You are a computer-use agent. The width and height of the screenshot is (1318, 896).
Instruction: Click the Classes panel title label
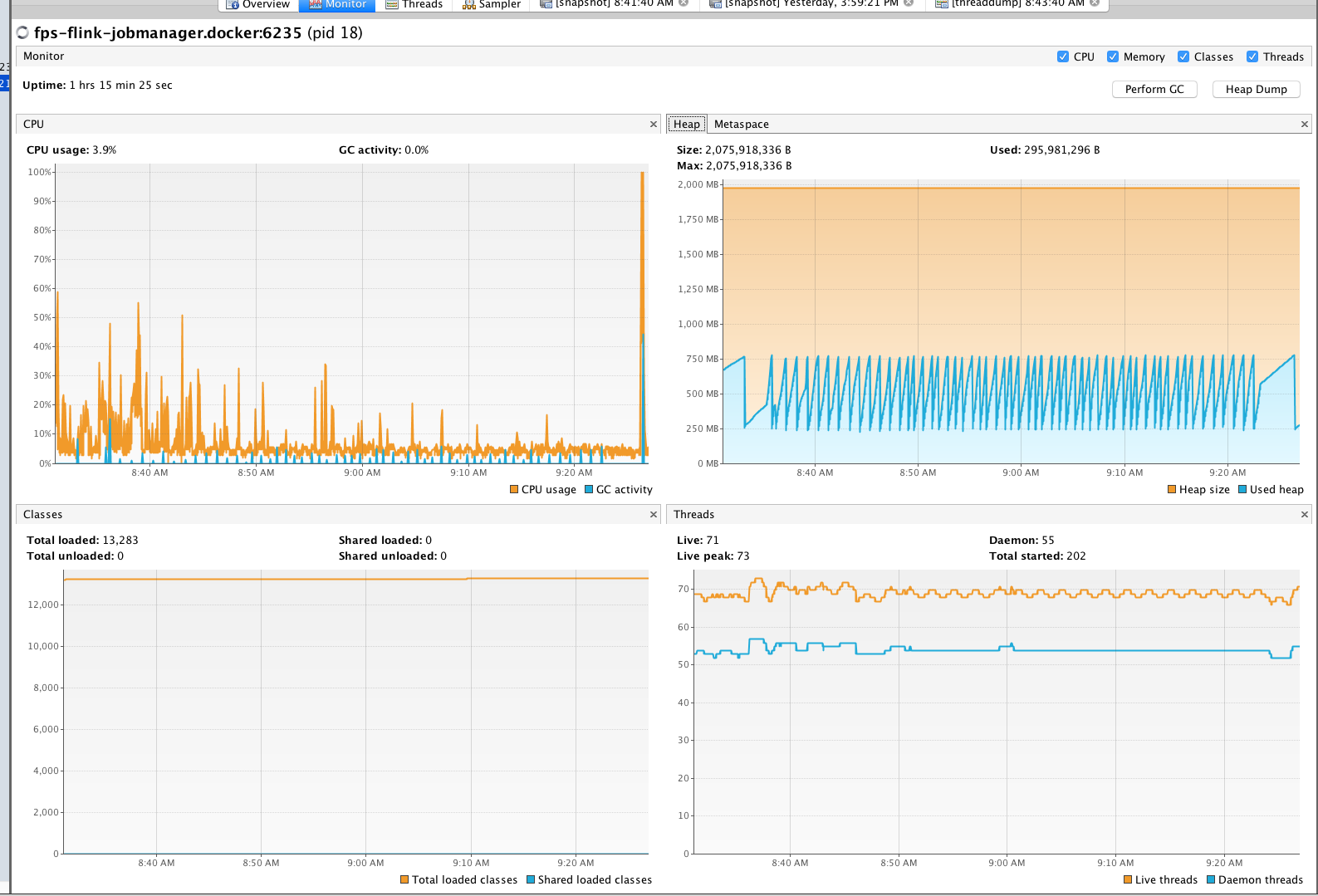coord(42,515)
